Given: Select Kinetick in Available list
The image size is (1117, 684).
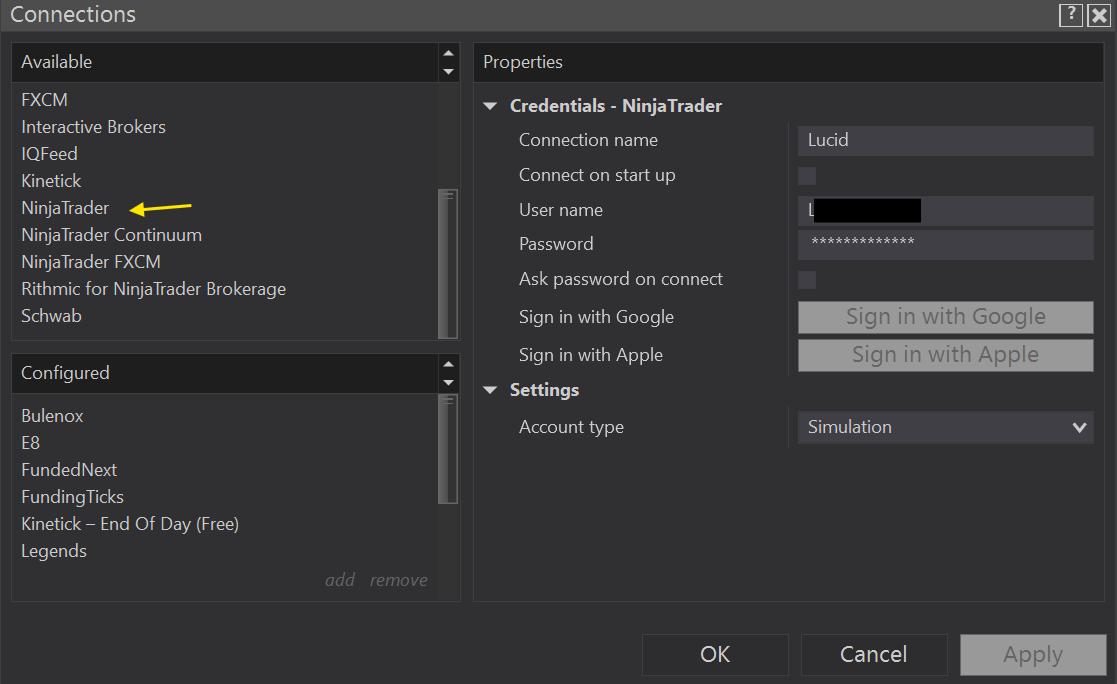Looking at the screenshot, I should coord(51,181).
